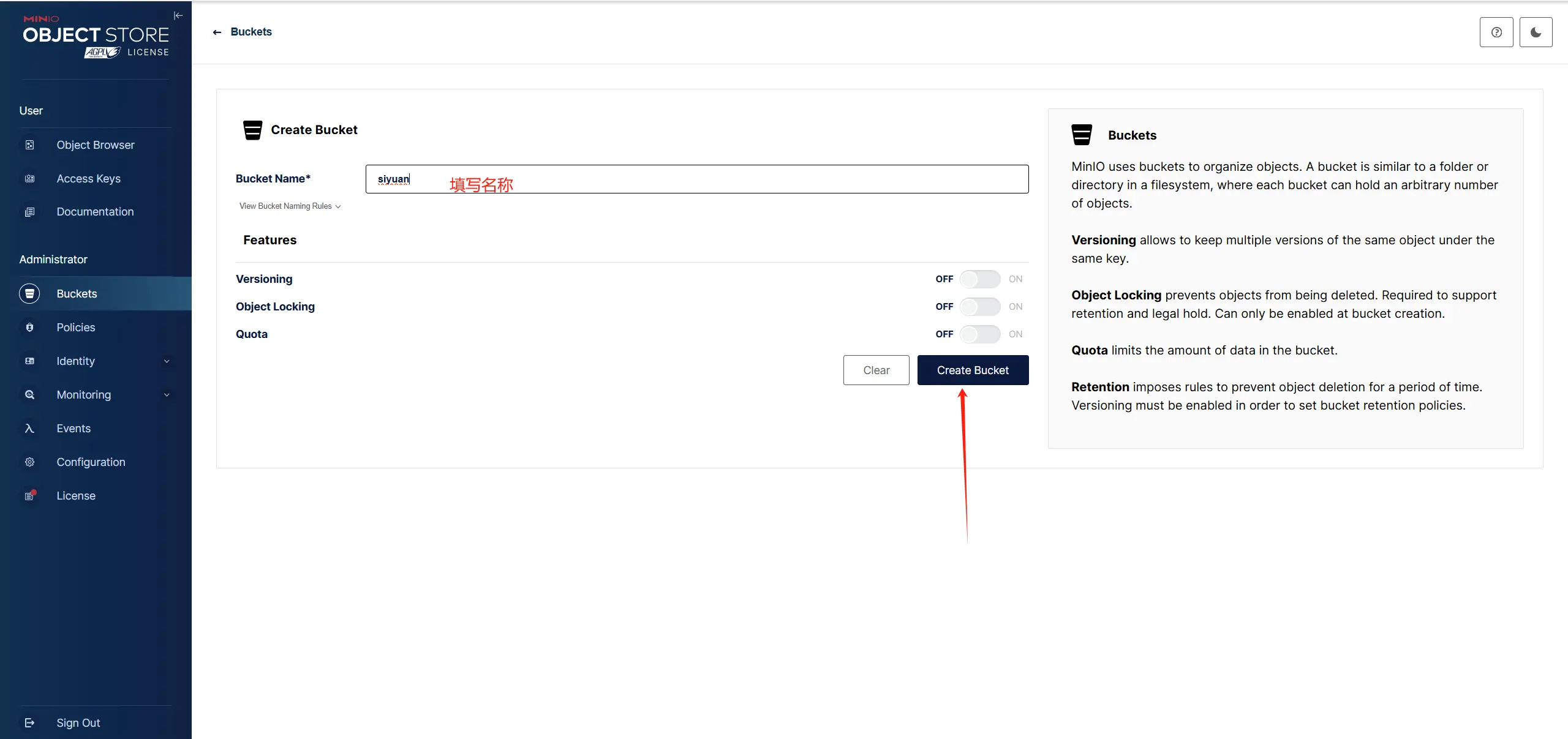Collapse the sidebar with the collapse icon
This screenshot has width=1568, height=739.
[178, 16]
